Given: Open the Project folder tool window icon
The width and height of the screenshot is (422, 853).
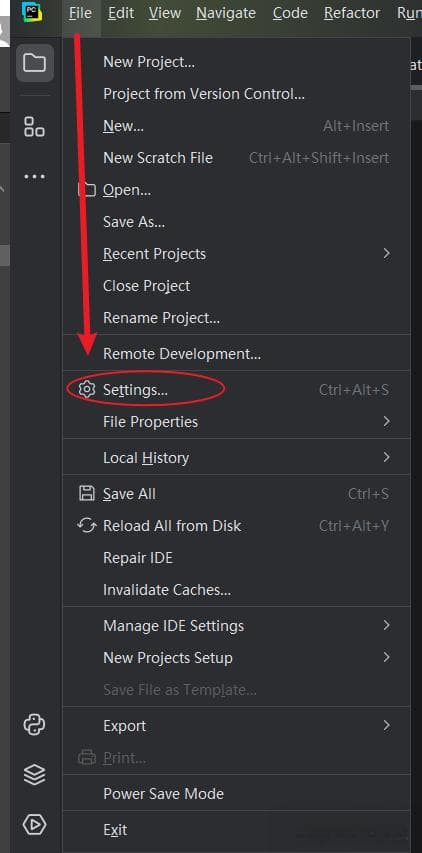Looking at the screenshot, I should click(x=35, y=63).
